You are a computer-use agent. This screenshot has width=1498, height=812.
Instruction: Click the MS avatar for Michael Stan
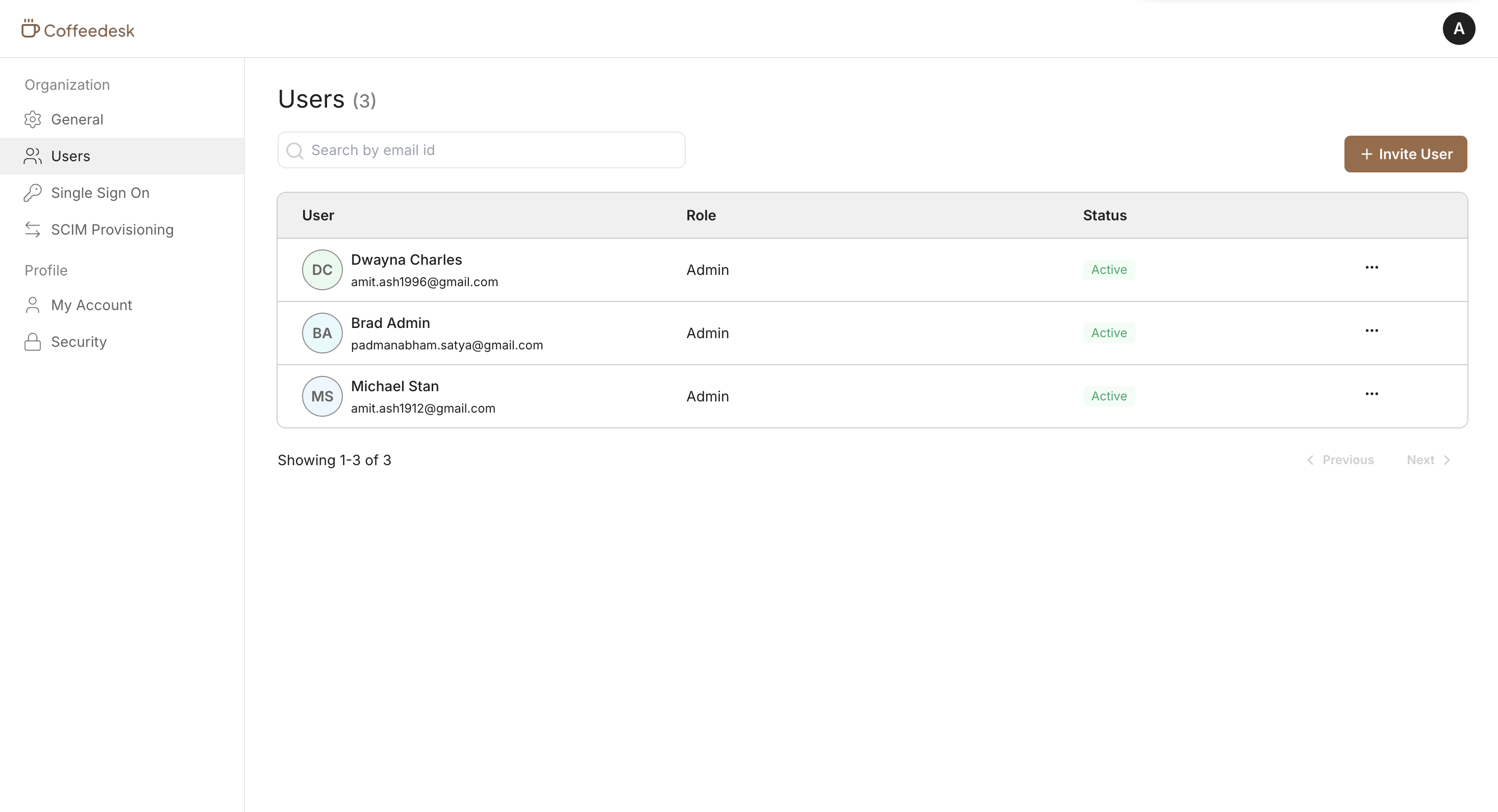pos(322,396)
